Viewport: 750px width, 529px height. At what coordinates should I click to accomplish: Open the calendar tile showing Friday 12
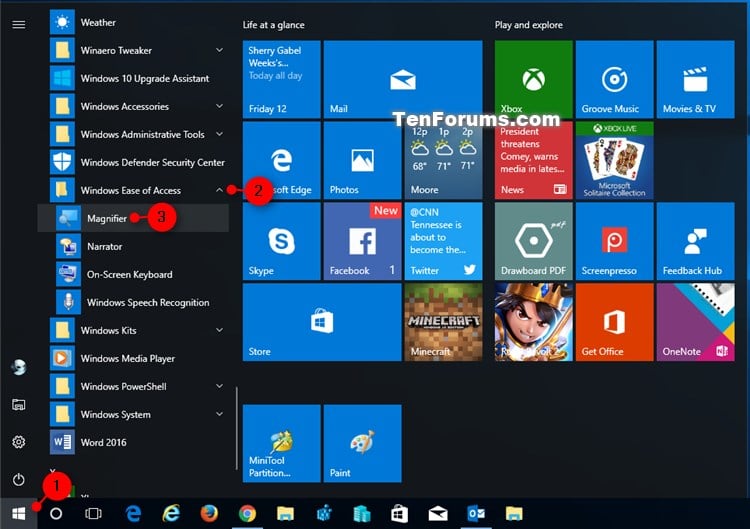tap(281, 79)
